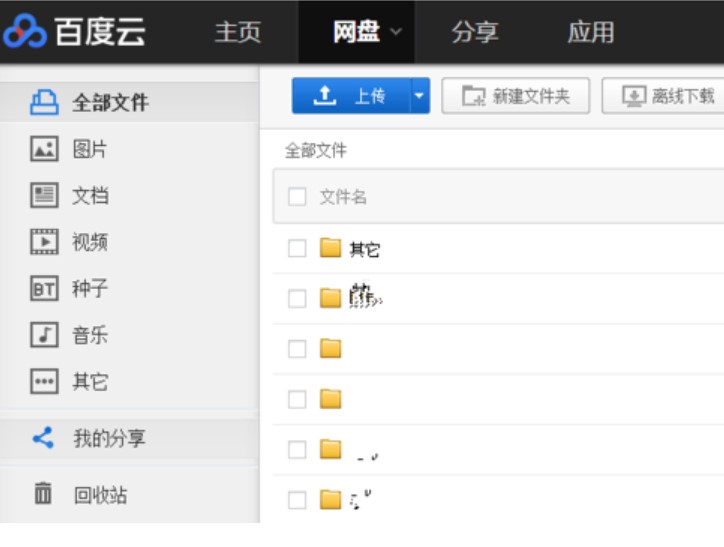
Task: Open the sixth folder icon in list
Action: 331,500
